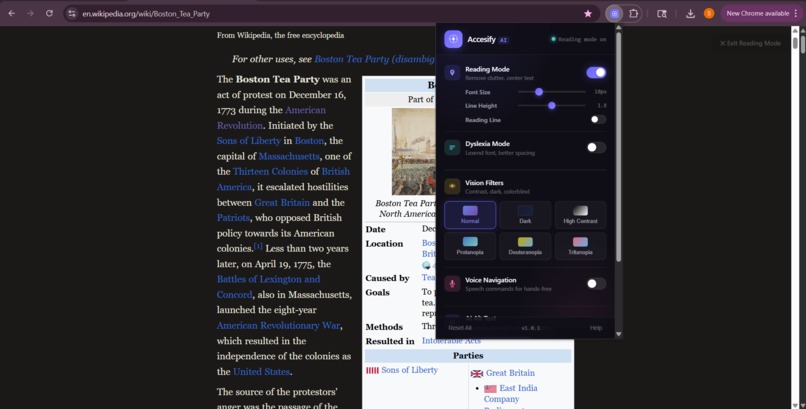Viewport: 806px width, 409px height.
Task: Enable the Reading Line switch
Action: click(x=598, y=119)
